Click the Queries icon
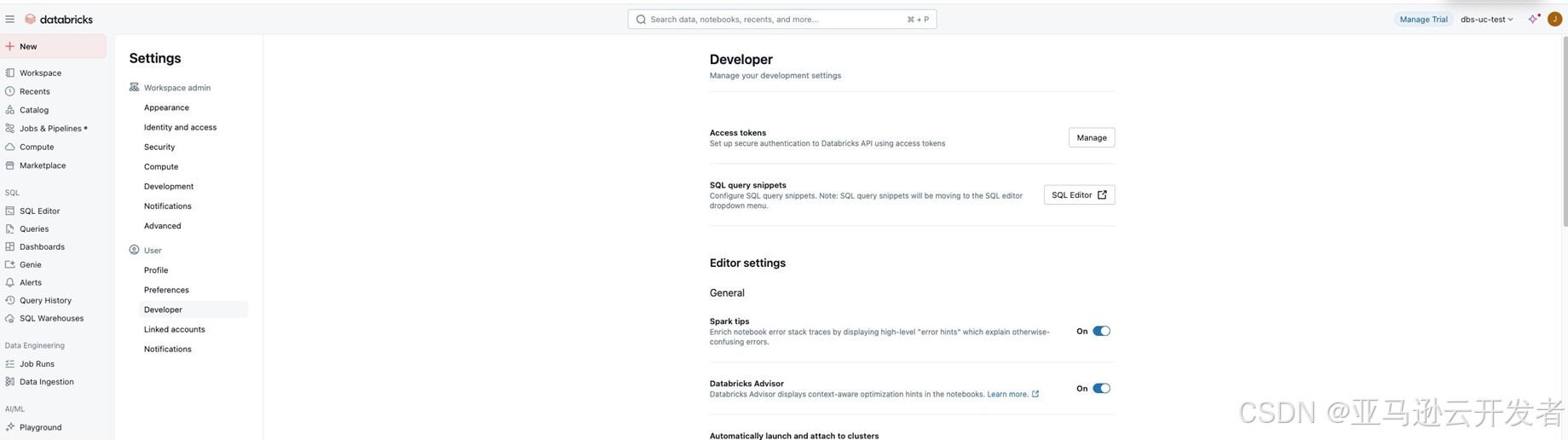 pyautogui.click(x=10, y=229)
